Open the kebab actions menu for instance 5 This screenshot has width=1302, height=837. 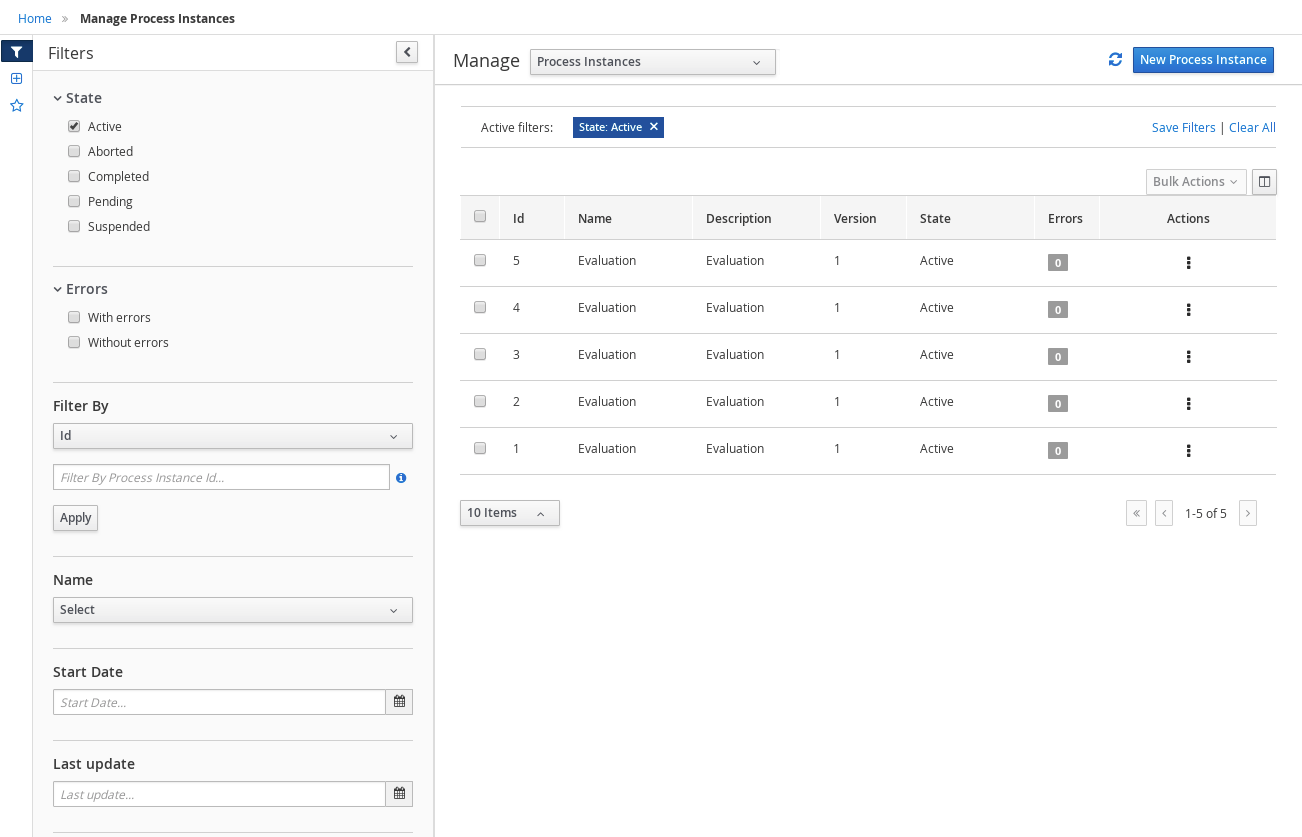pos(1188,263)
